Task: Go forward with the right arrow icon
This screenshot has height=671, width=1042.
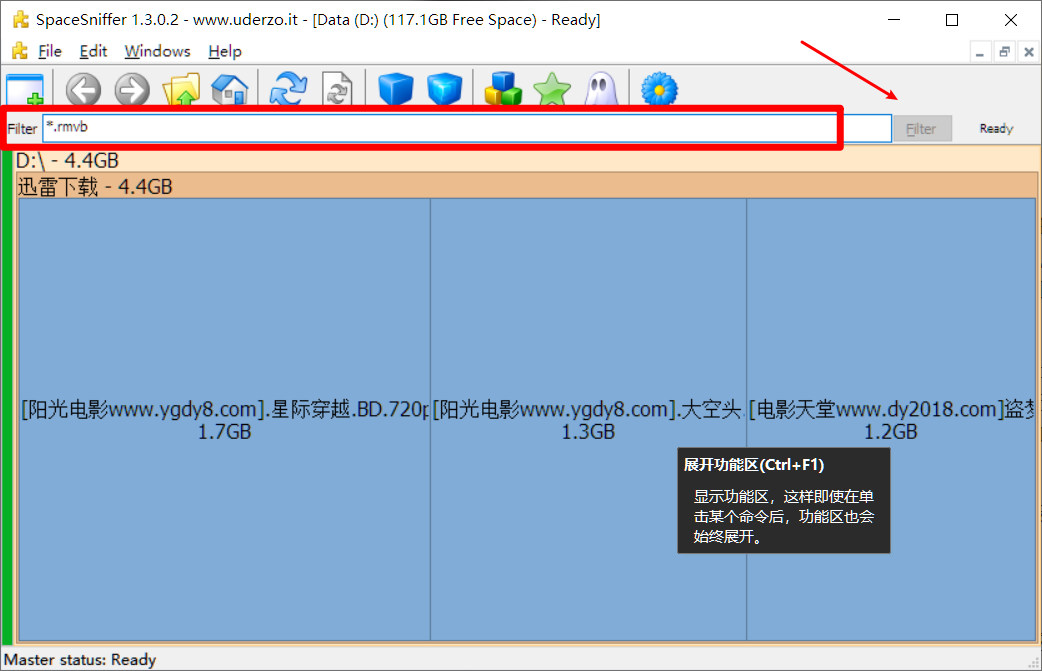Action: tap(132, 89)
